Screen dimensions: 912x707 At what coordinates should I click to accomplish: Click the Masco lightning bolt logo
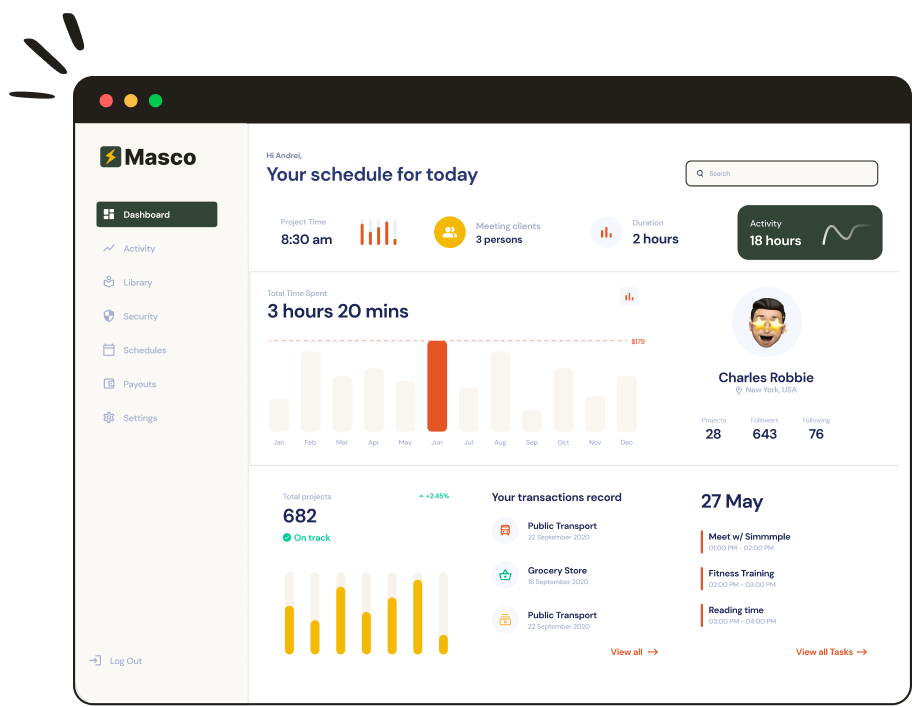(110, 157)
